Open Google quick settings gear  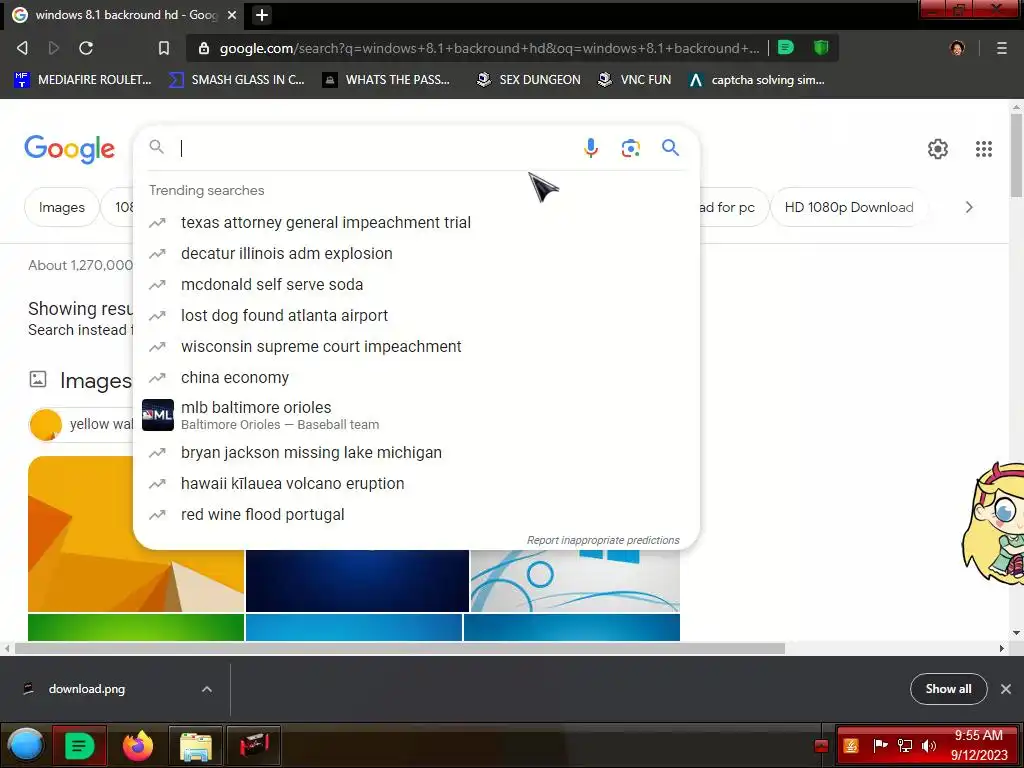(938, 149)
